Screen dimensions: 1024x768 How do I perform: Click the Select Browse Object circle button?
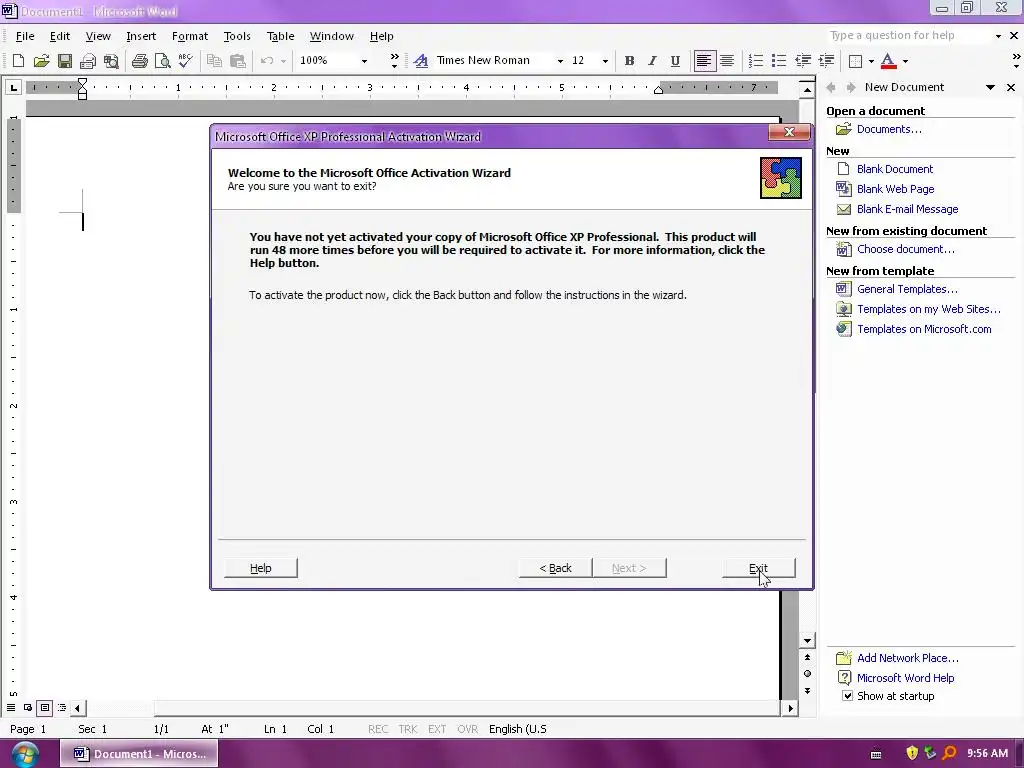807,673
